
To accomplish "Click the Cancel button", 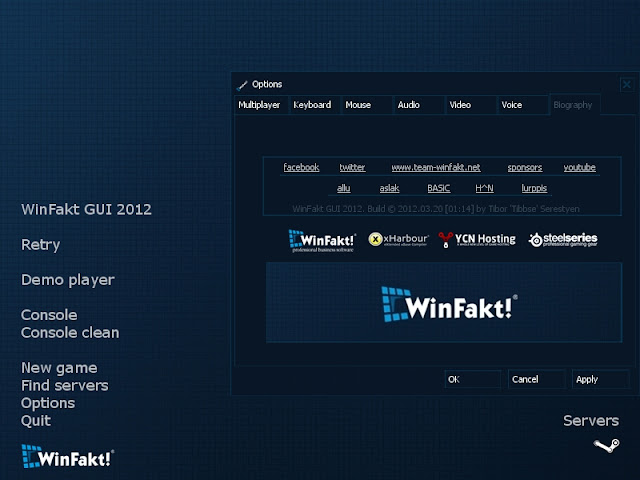I will [x=536, y=379].
